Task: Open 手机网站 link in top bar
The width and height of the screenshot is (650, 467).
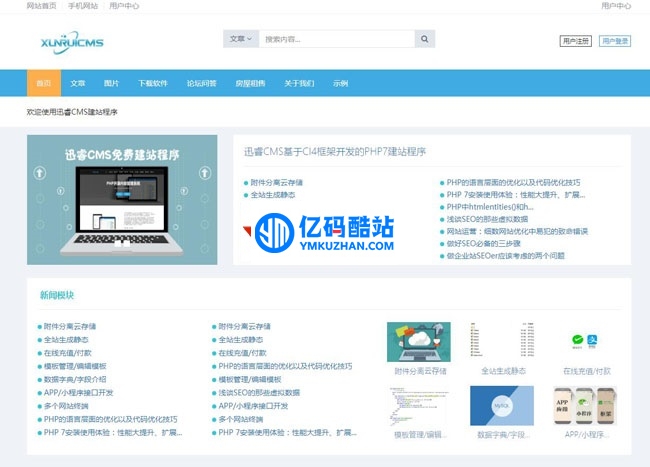Action: (x=83, y=6)
